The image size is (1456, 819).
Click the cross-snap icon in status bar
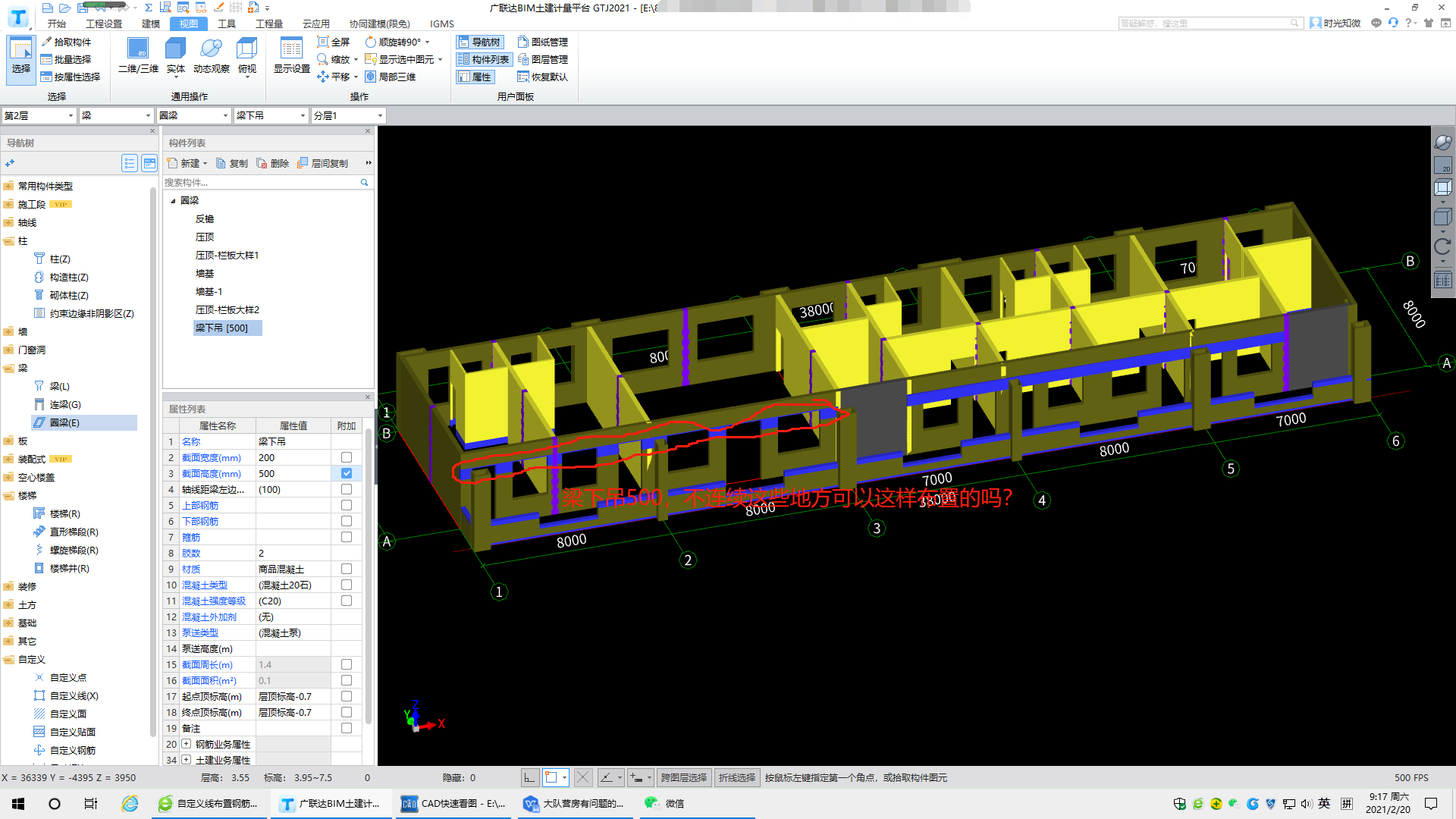coord(582,777)
